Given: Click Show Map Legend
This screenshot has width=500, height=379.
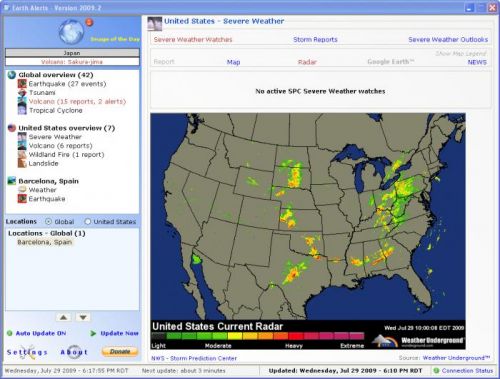Looking at the screenshot, I should pos(461,54).
